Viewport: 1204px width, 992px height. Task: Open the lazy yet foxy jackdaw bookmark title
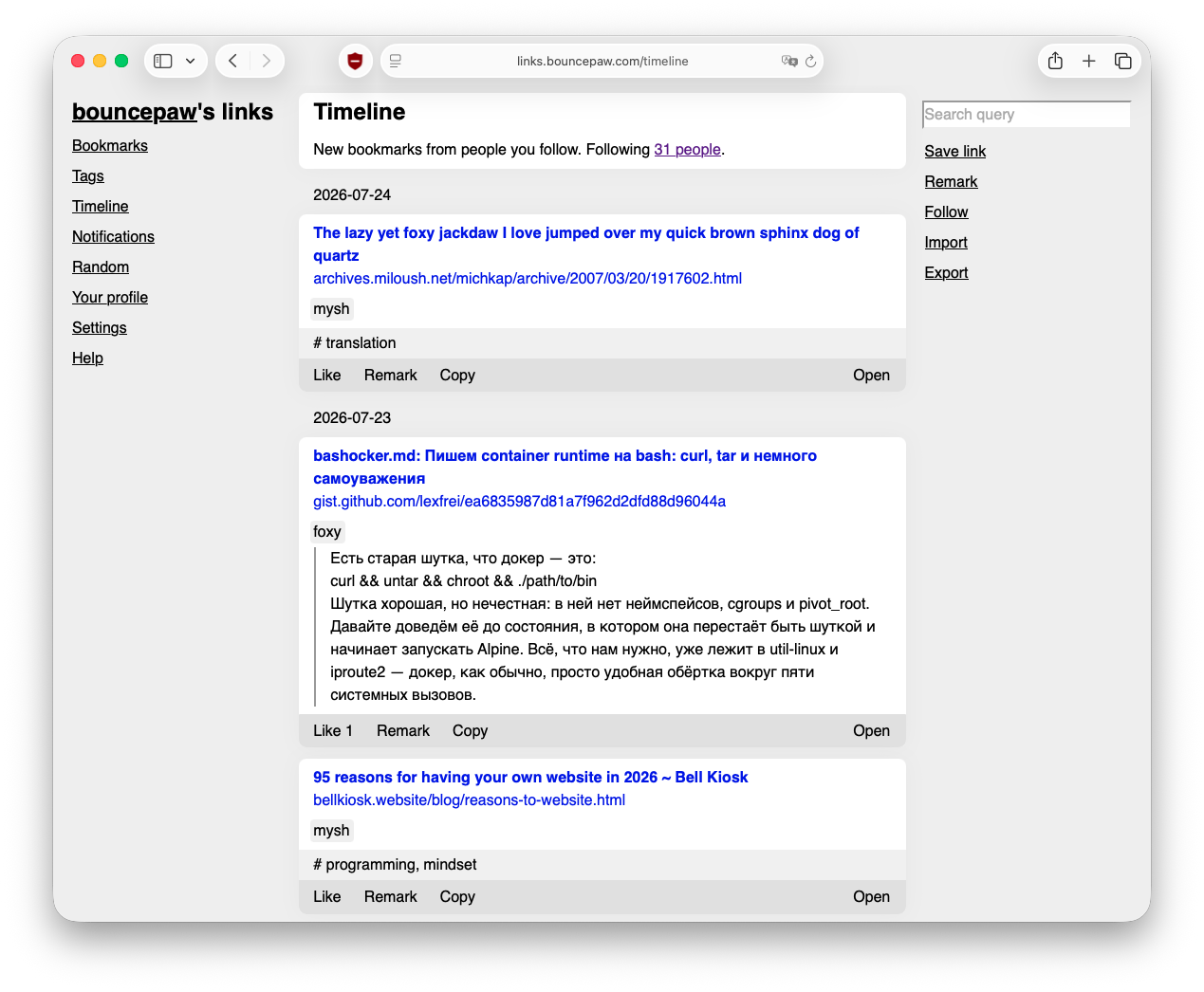pyautogui.click(x=586, y=244)
